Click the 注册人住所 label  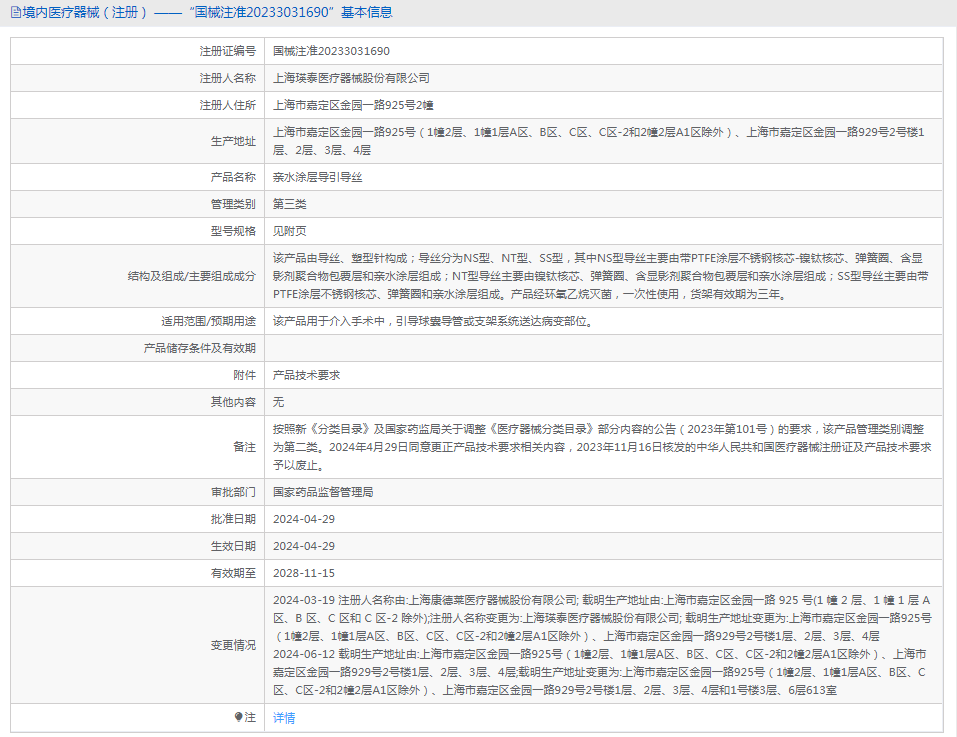(228, 105)
